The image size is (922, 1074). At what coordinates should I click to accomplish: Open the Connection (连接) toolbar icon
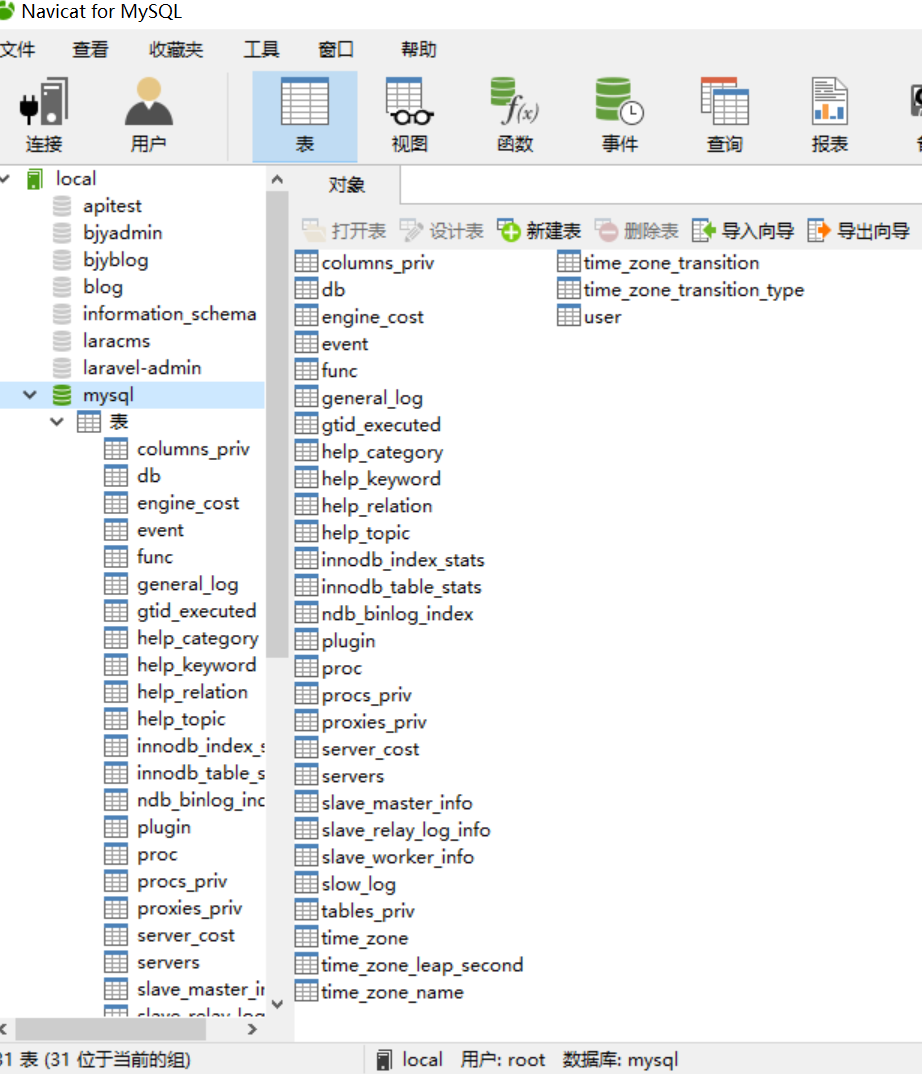tap(44, 115)
